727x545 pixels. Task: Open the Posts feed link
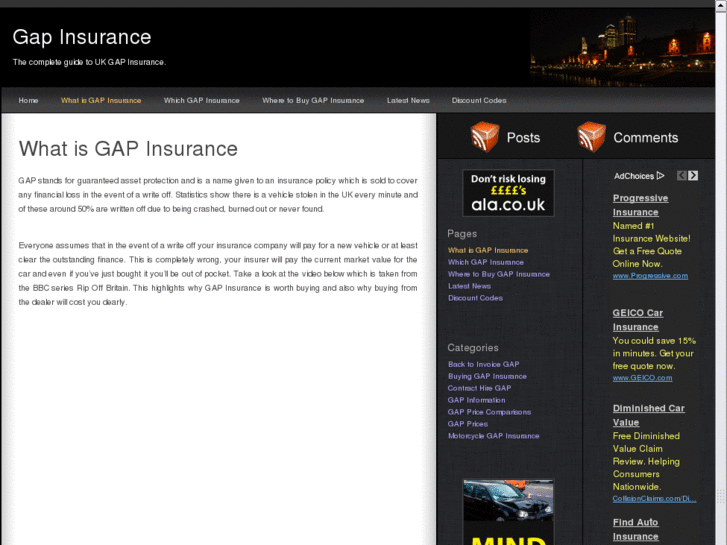point(523,137)
